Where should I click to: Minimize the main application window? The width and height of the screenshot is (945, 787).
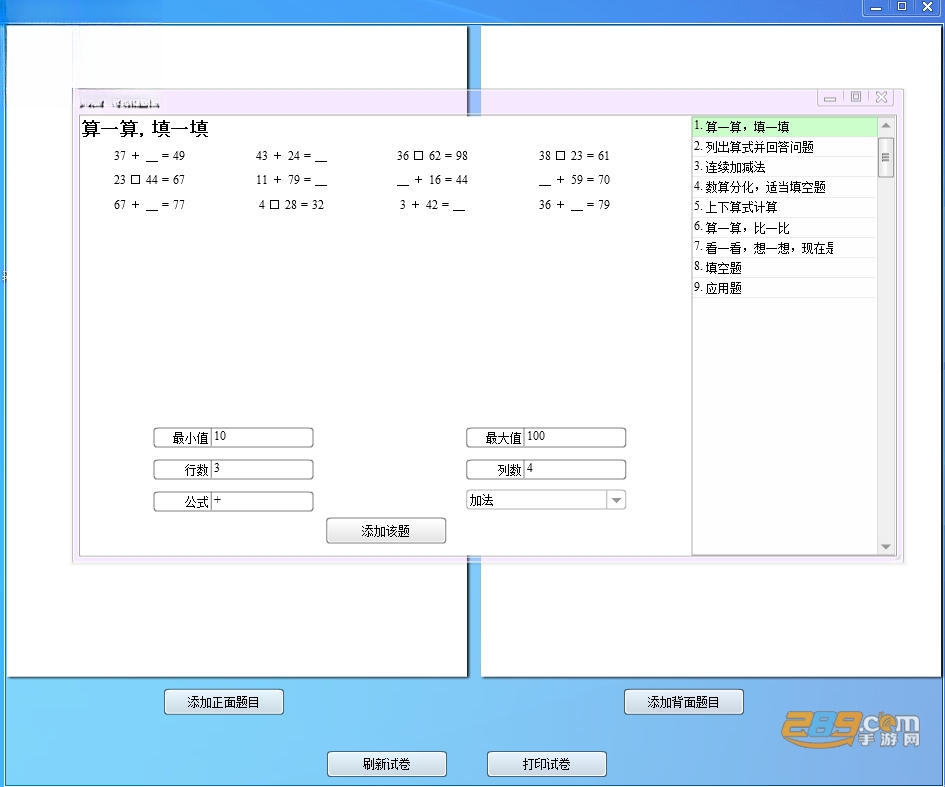tap(876, 7)
